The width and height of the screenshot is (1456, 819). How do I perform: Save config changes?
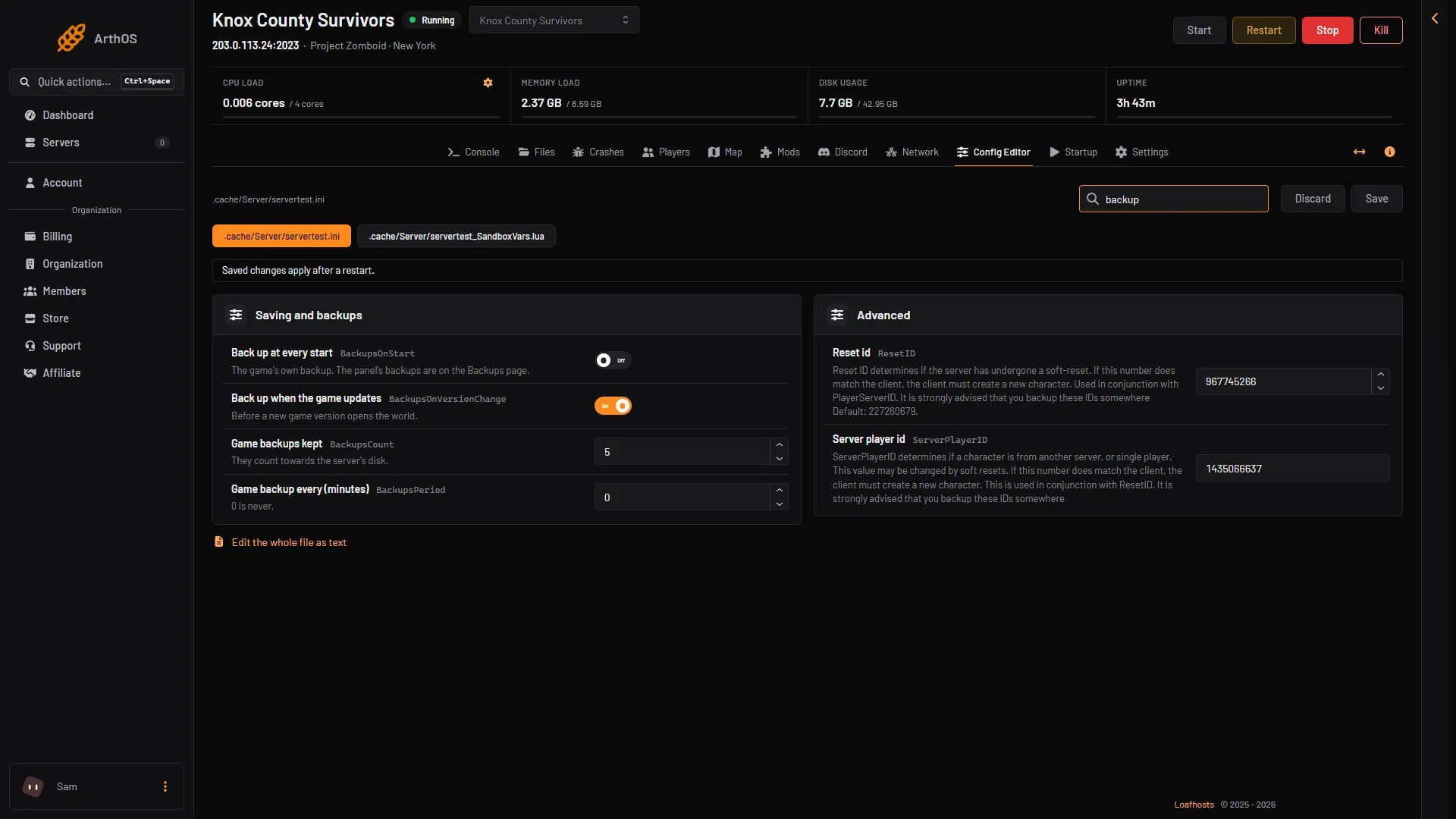1376,199
